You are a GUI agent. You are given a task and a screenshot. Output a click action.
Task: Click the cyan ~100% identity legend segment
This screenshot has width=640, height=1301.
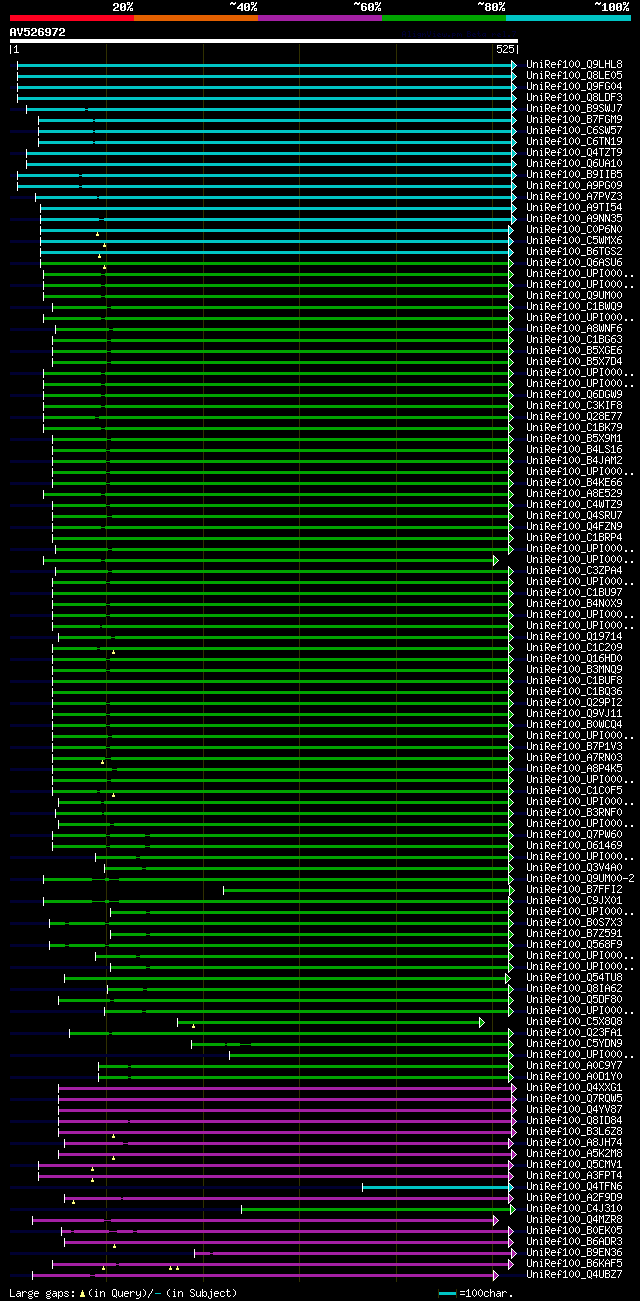[x=568, y=18]
